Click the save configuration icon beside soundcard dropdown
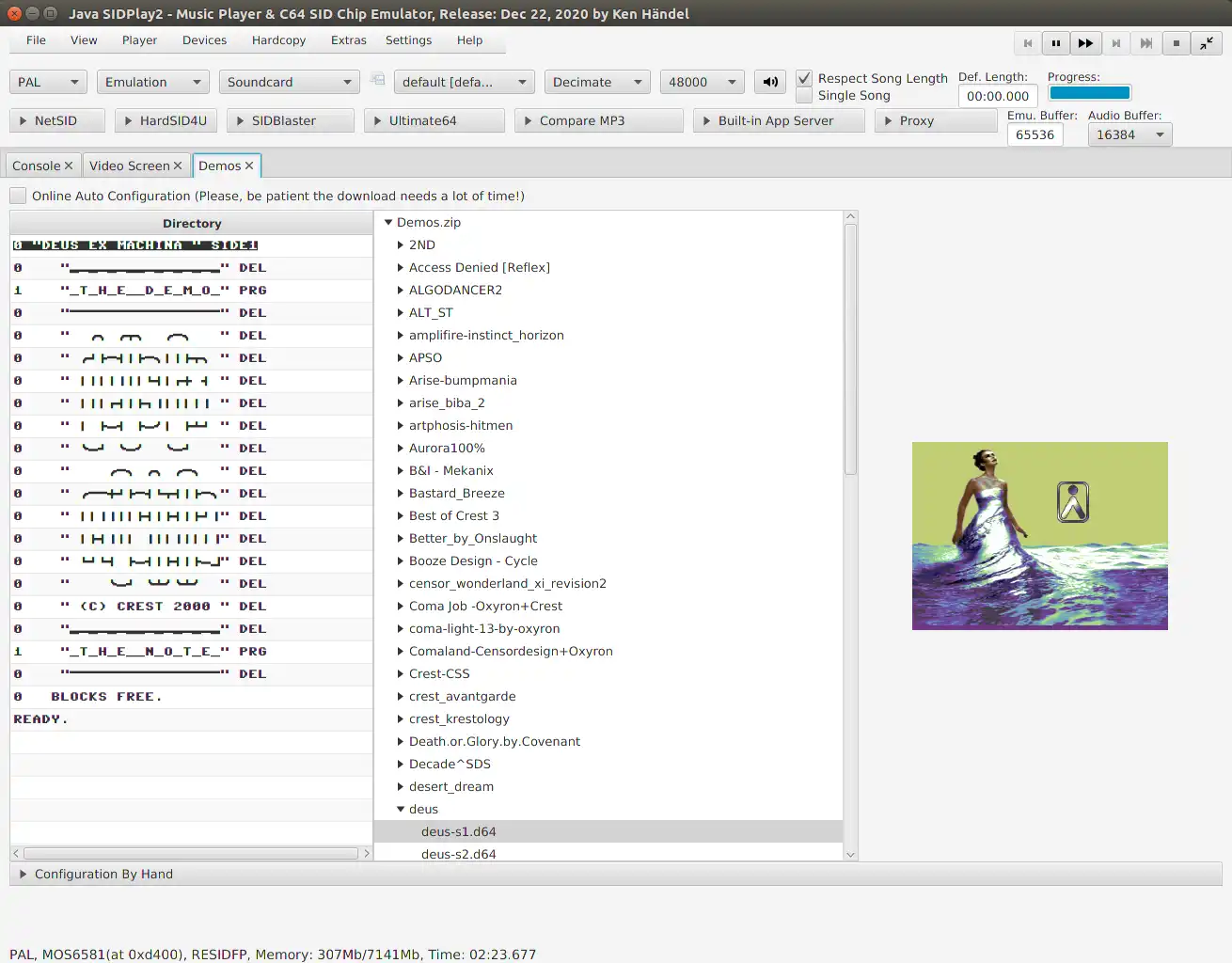The height and width of the screenshot is (963, 1232). point(377,81)
